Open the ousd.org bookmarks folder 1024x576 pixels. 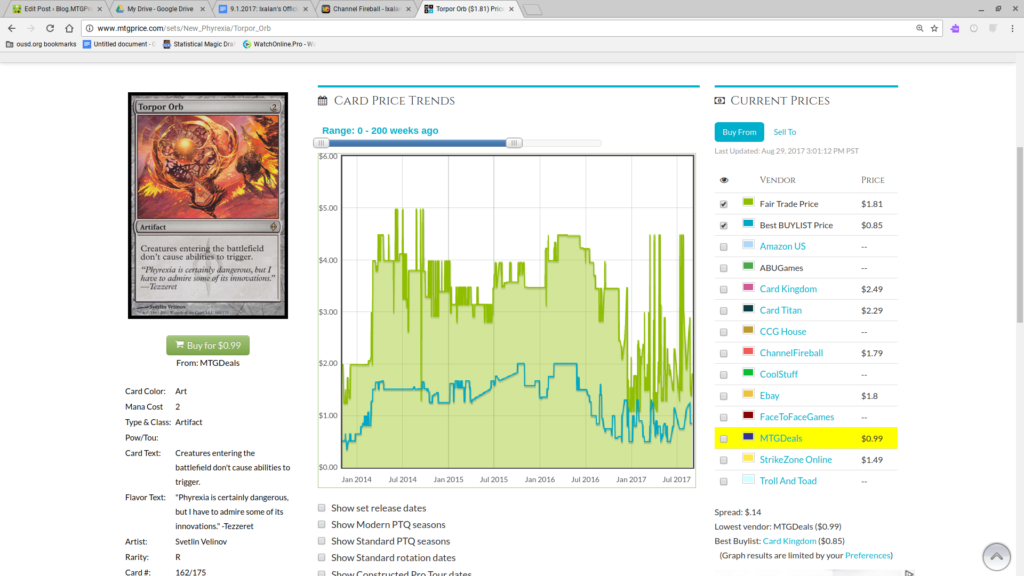click(x=41, y=44)
